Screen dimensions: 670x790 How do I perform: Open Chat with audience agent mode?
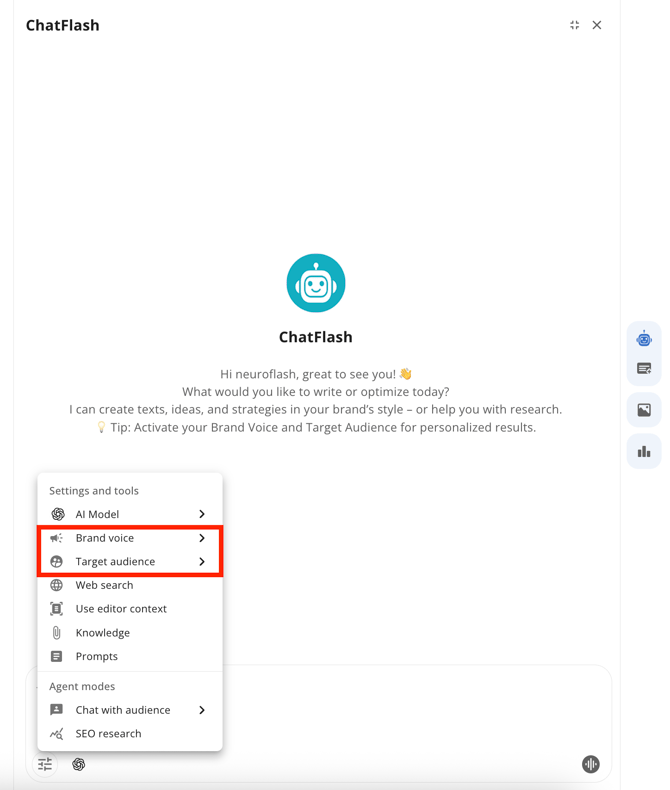pos(122,710)
